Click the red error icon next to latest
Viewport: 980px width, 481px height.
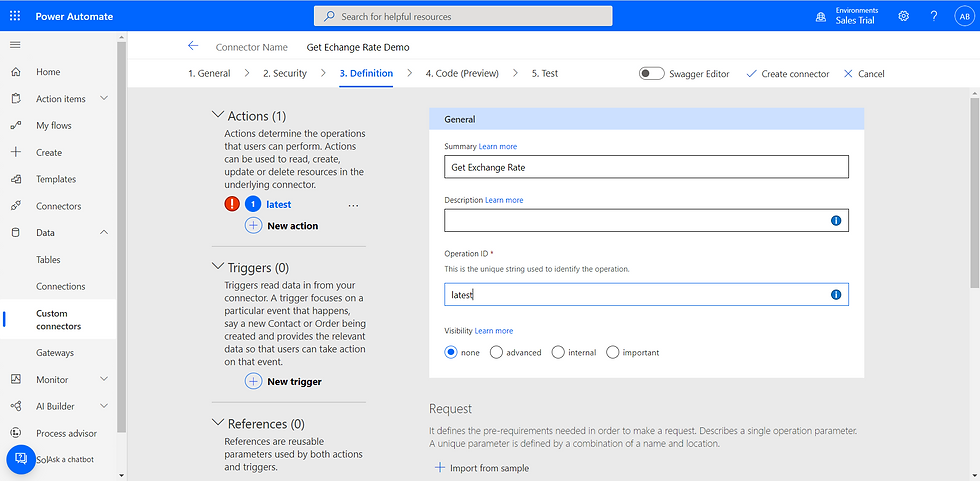(232, 203)
